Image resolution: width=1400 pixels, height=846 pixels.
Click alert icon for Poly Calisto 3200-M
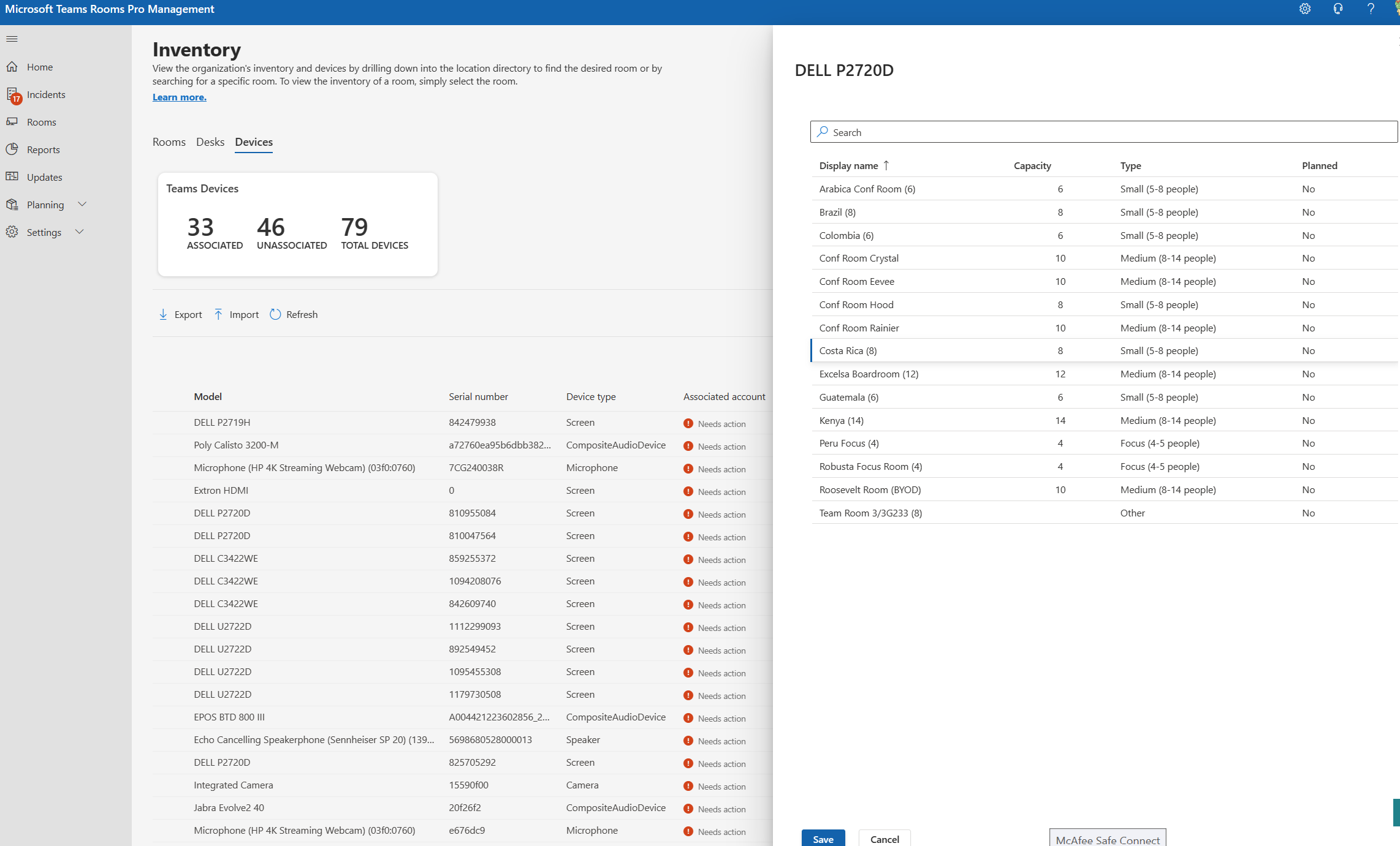pos(688,446)
